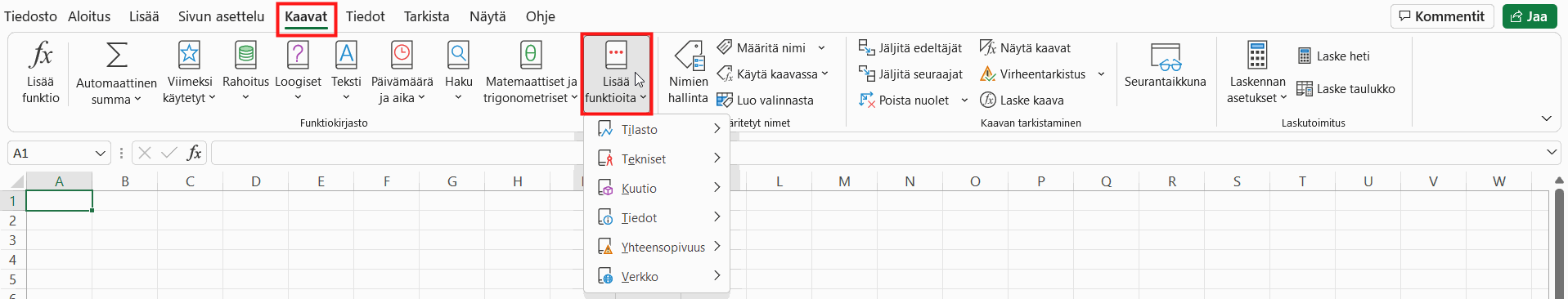
Task: Open the Kuutio submenu
Action: tap(657, 188)
